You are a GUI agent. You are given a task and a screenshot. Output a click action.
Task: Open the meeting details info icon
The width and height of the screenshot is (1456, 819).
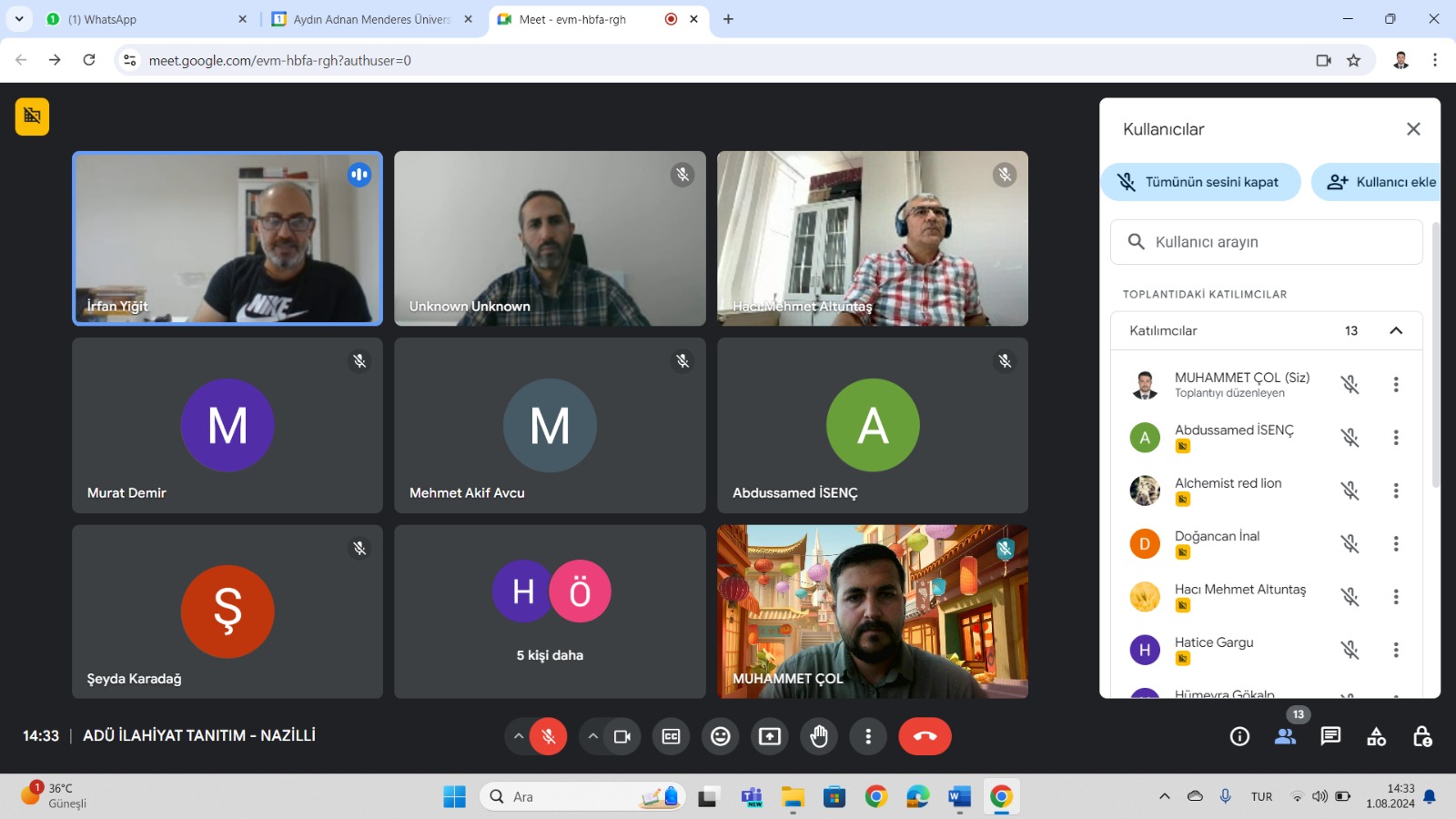1239,736
